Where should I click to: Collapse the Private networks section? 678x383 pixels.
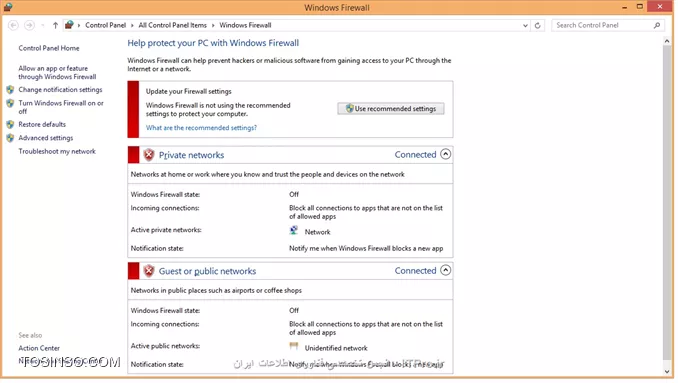point(445,154)
